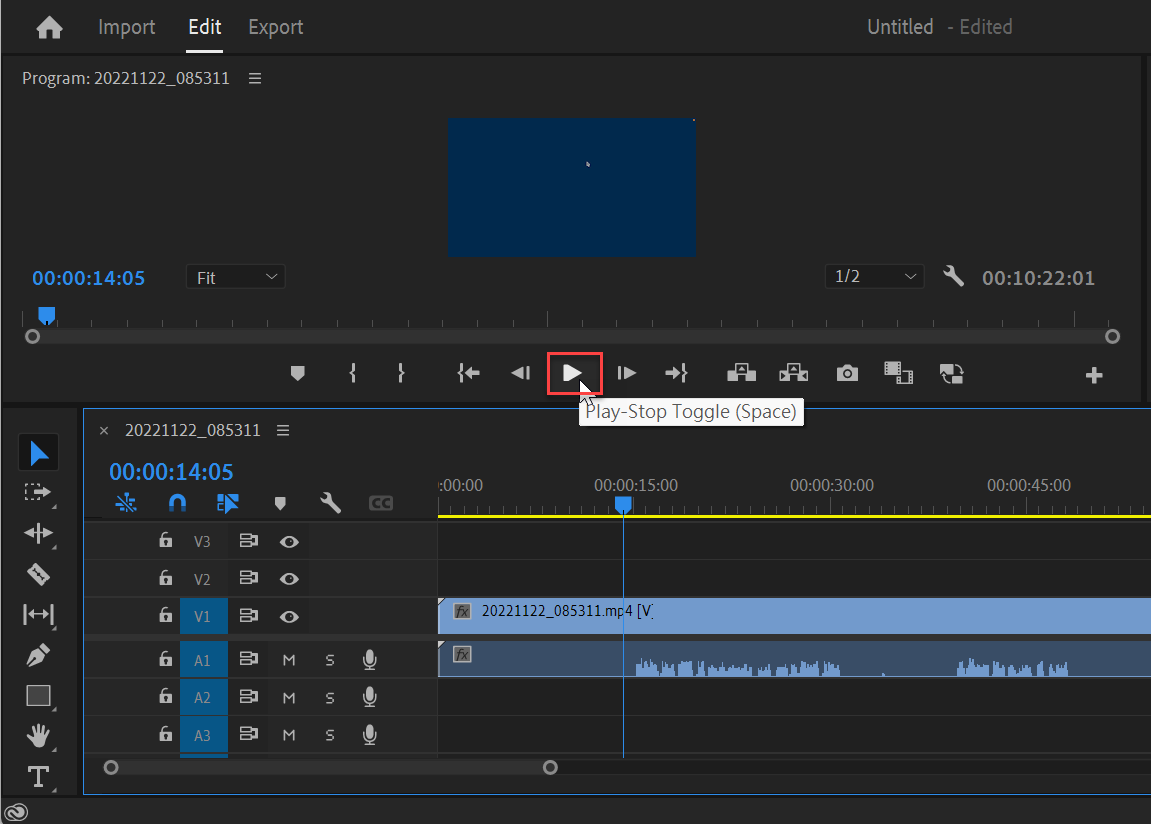Open the Fit zoom level dropdown
This screenshot has height=824, width=1151.
pyautogui.click(x=236, y=277)
